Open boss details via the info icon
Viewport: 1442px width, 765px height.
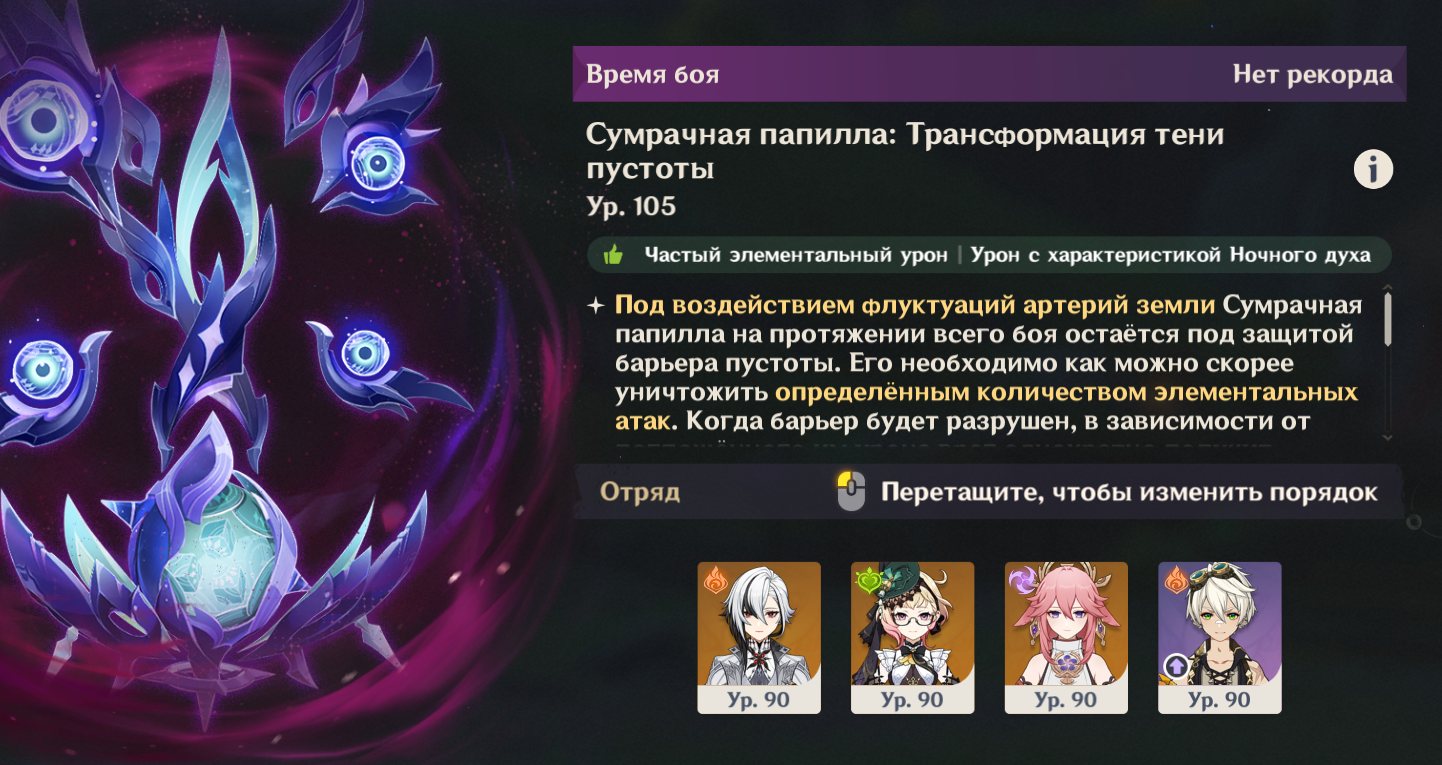(x=1373, y=170)
